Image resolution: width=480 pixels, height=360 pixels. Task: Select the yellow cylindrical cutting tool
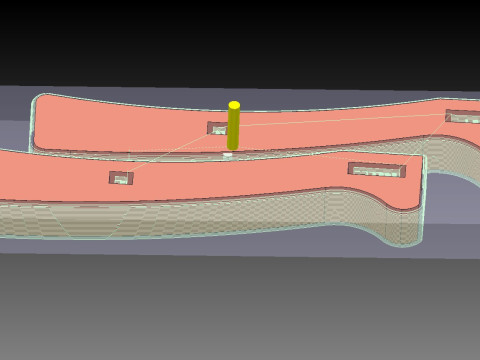click(x=234, y=126)
